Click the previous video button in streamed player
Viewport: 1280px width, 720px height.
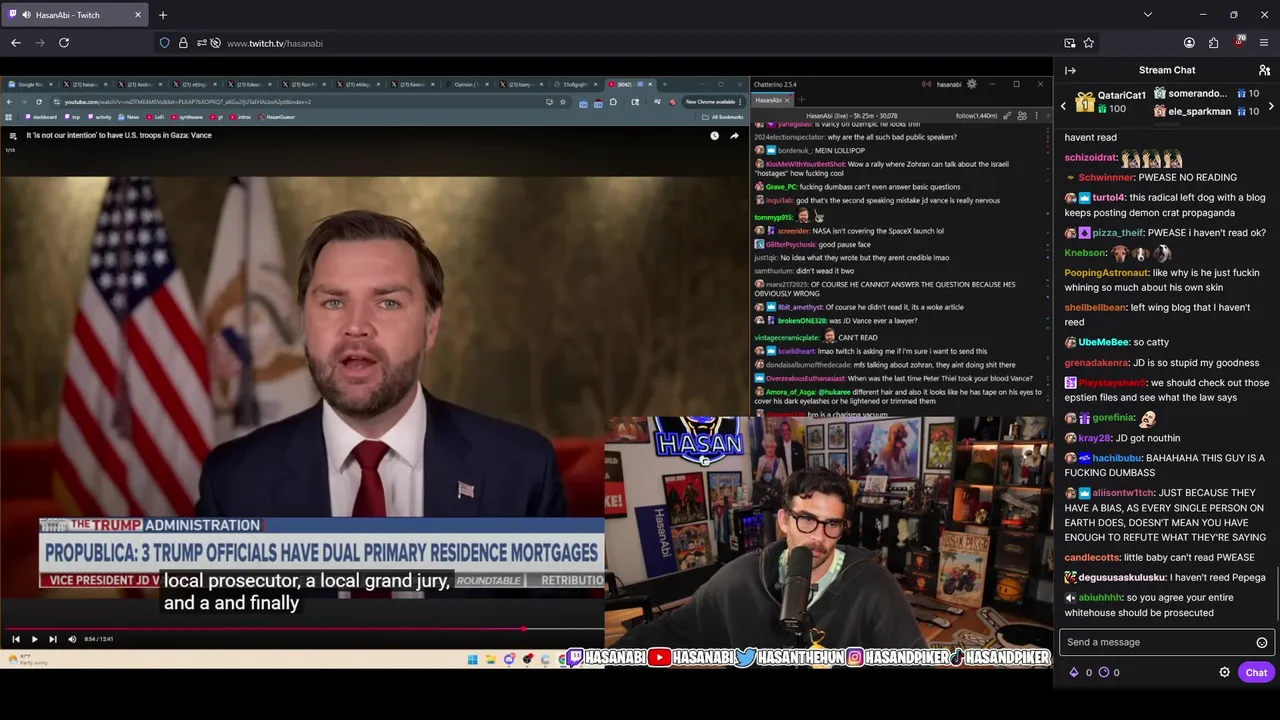(x=15, y=639)
